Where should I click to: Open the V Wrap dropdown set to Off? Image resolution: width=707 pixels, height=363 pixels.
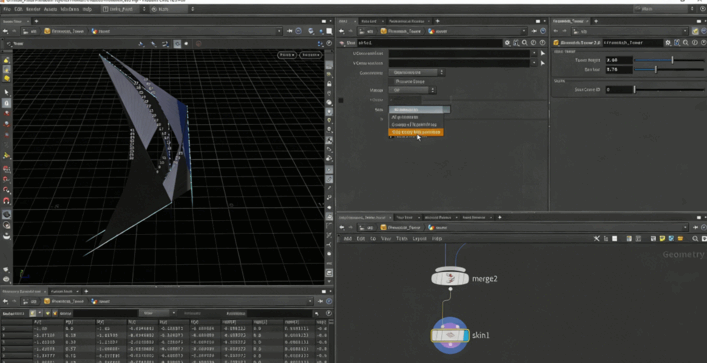coord(412,90)
